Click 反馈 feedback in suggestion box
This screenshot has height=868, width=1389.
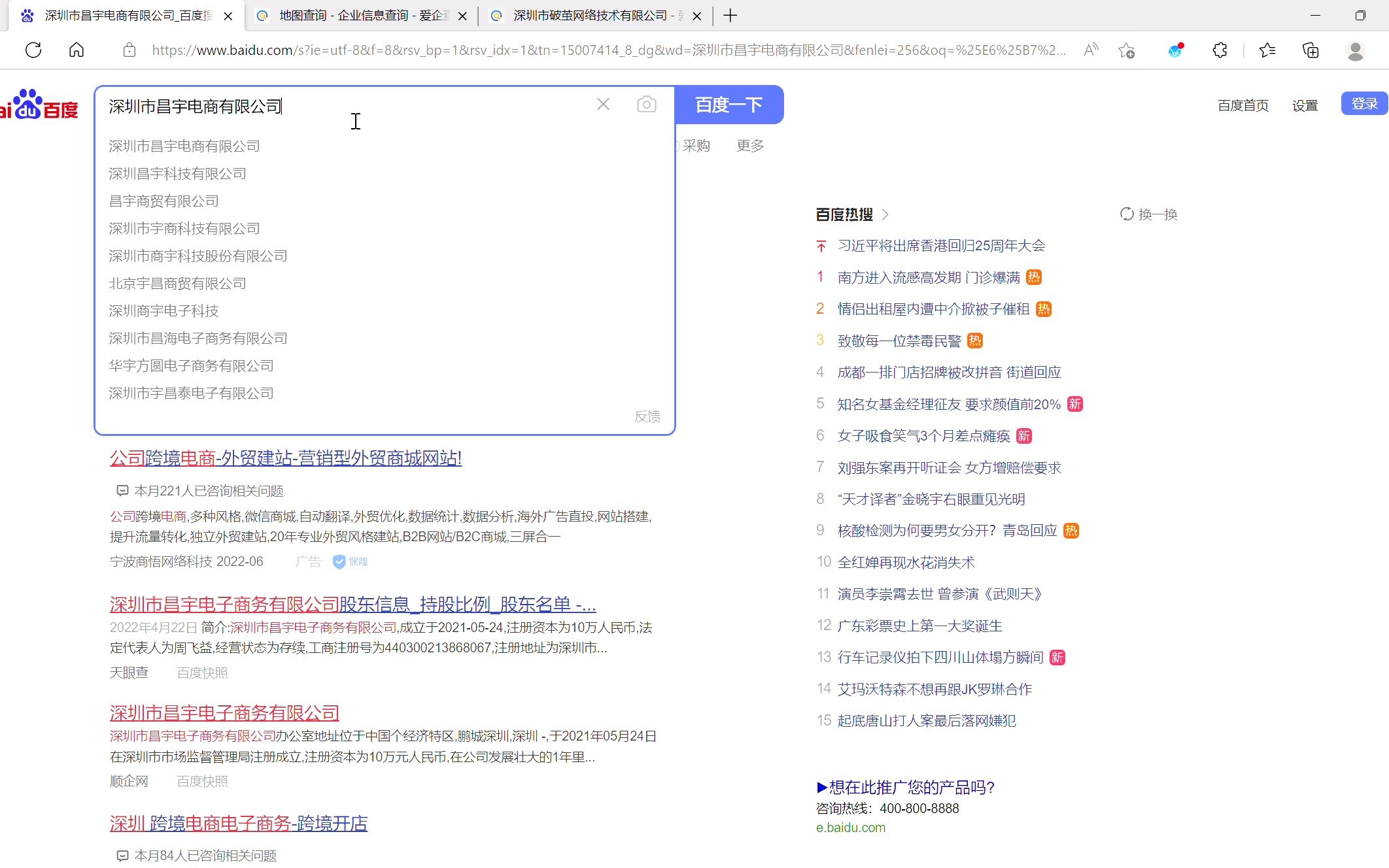tap(647, 416)
